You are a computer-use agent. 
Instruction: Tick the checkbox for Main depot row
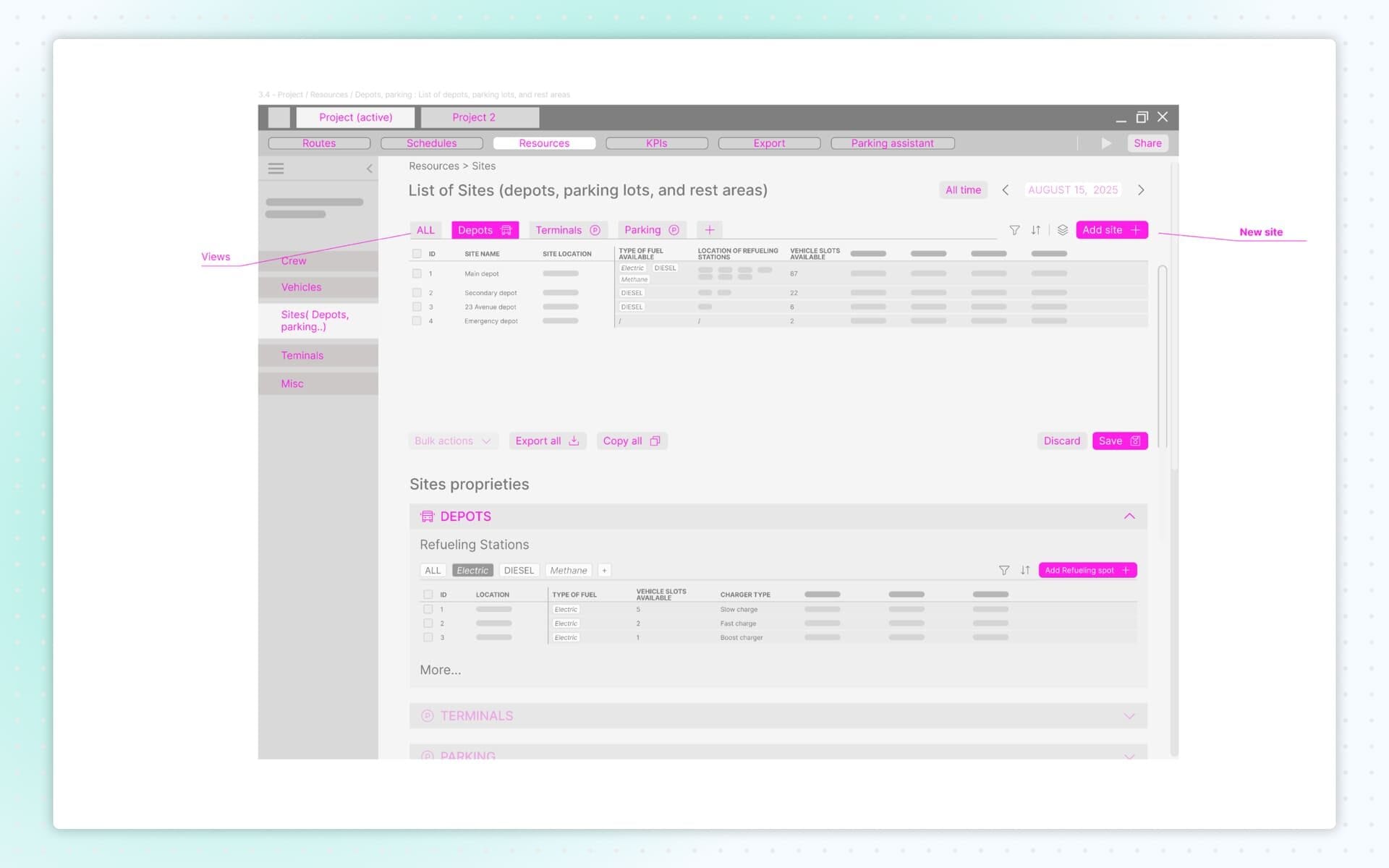point(417,273)
